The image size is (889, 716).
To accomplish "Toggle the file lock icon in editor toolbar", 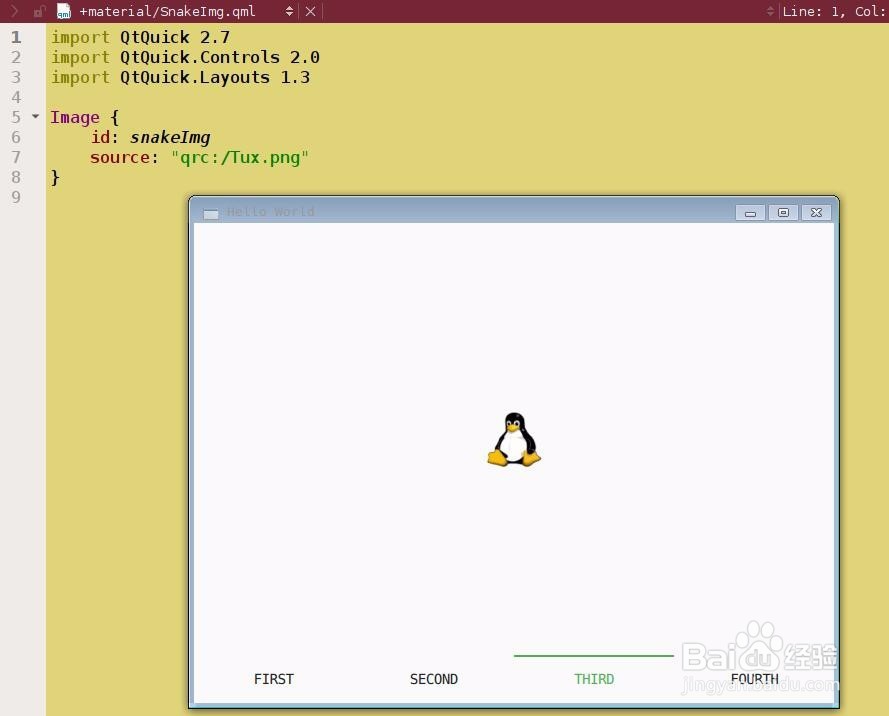I will coord(39,11).
